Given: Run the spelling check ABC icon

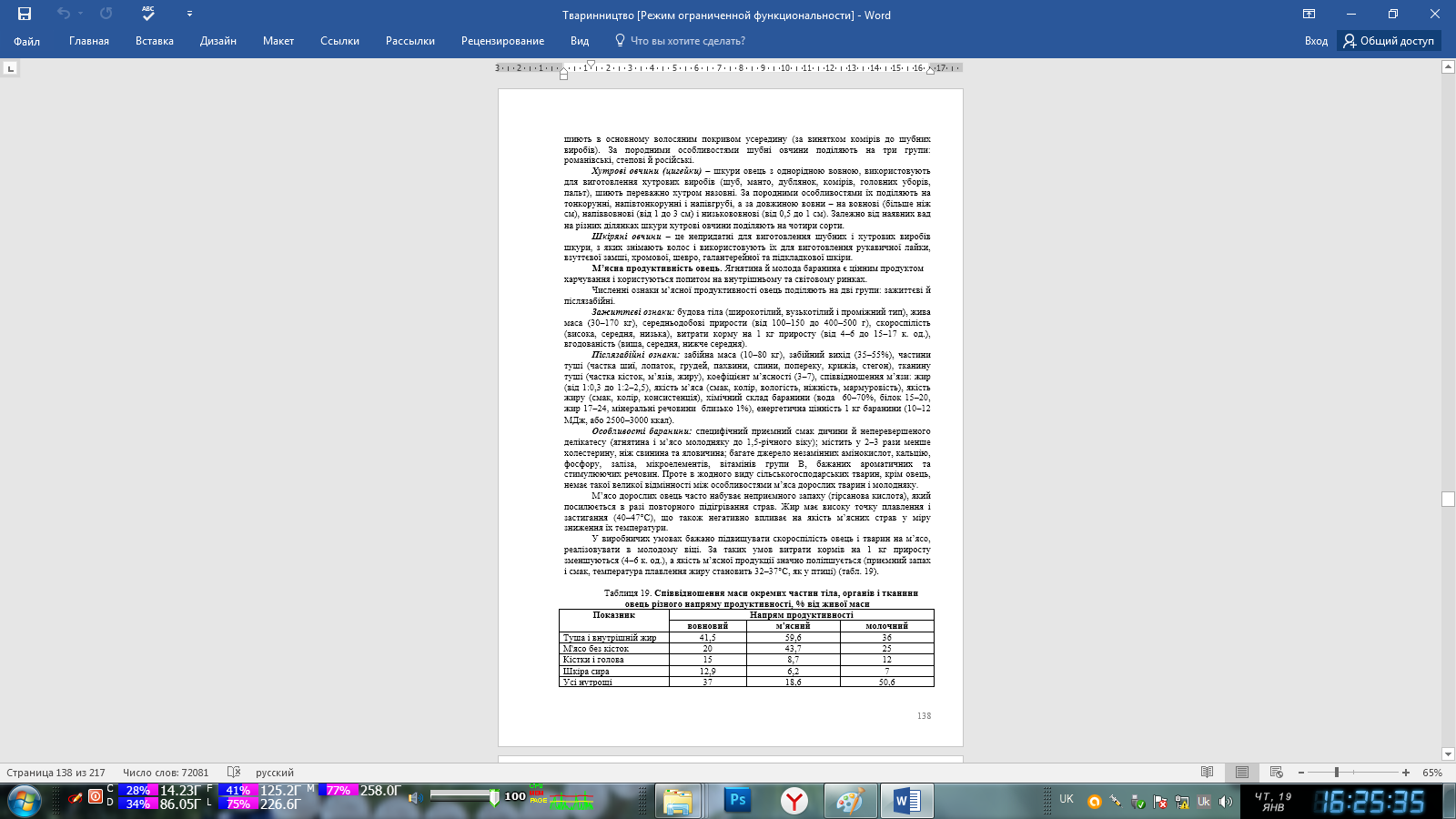Looking at the screenshot, I should click(x=148, y=14).
